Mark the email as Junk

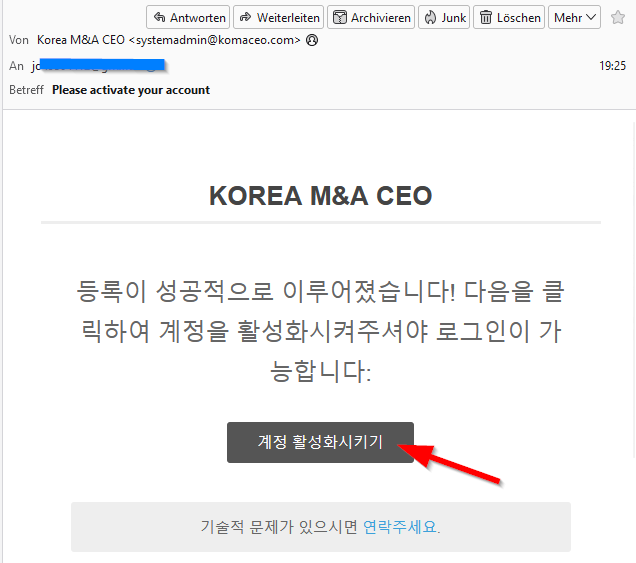tap(445, 17)
